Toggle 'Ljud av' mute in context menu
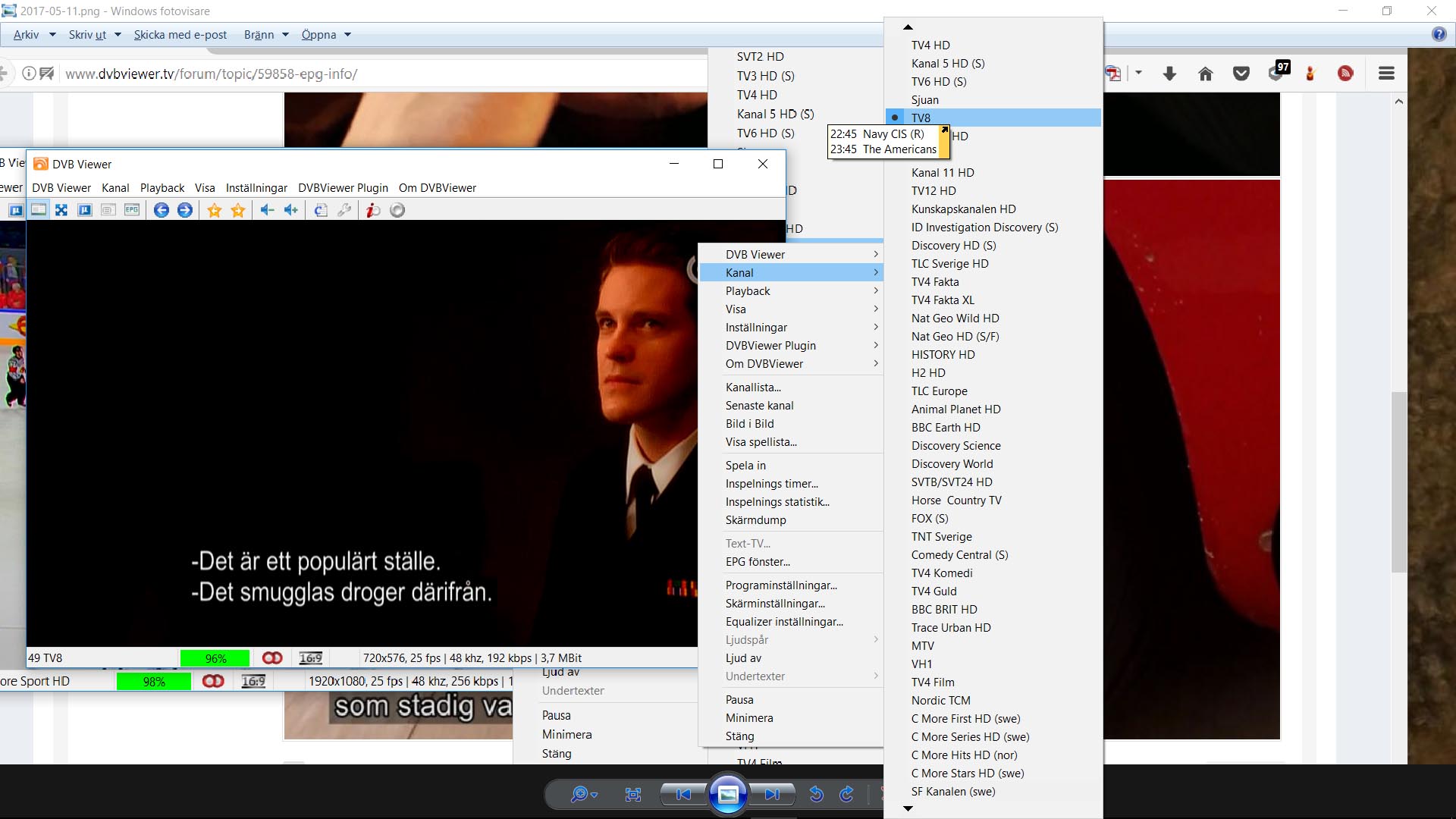The image size is (1456, 819). (743, 658)
